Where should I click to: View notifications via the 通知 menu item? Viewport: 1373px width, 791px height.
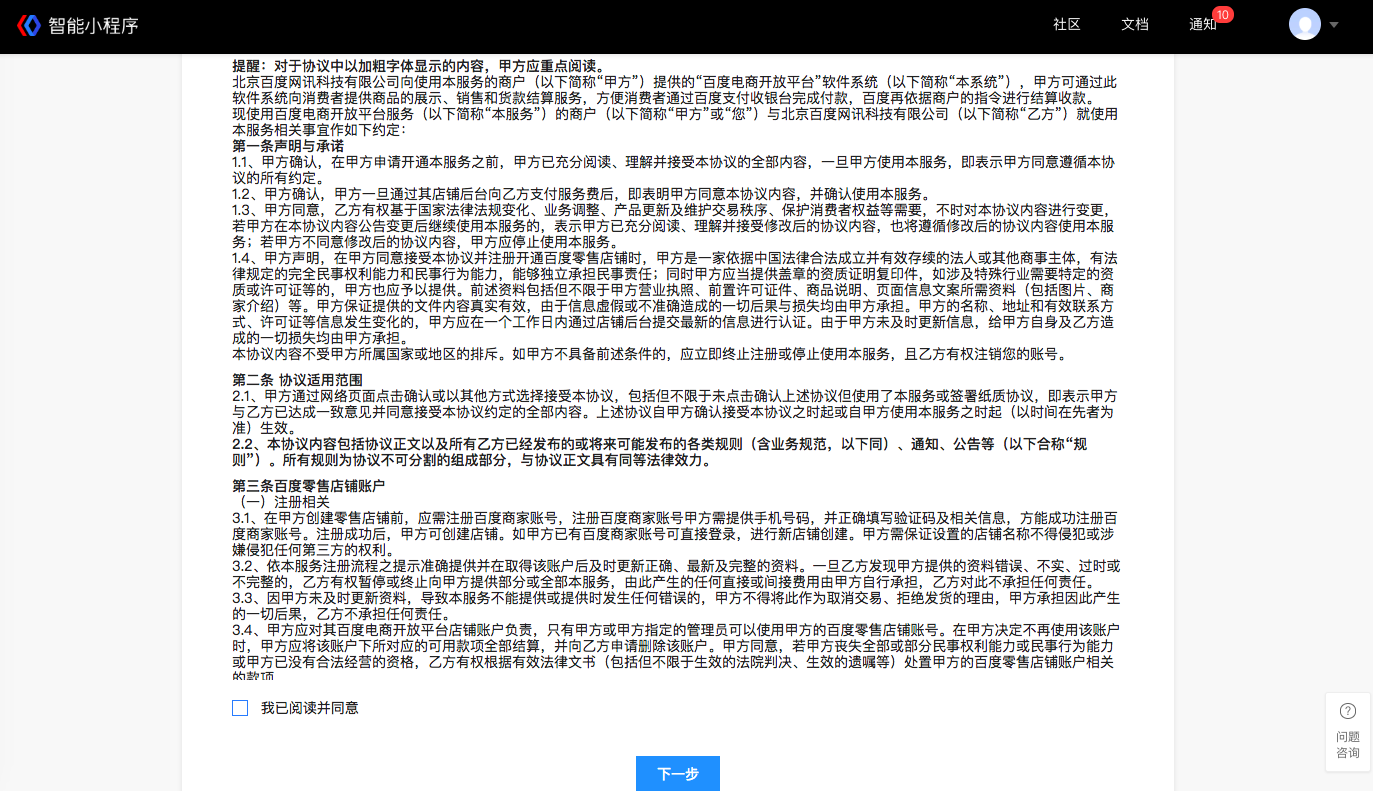tap(1204, 25)
